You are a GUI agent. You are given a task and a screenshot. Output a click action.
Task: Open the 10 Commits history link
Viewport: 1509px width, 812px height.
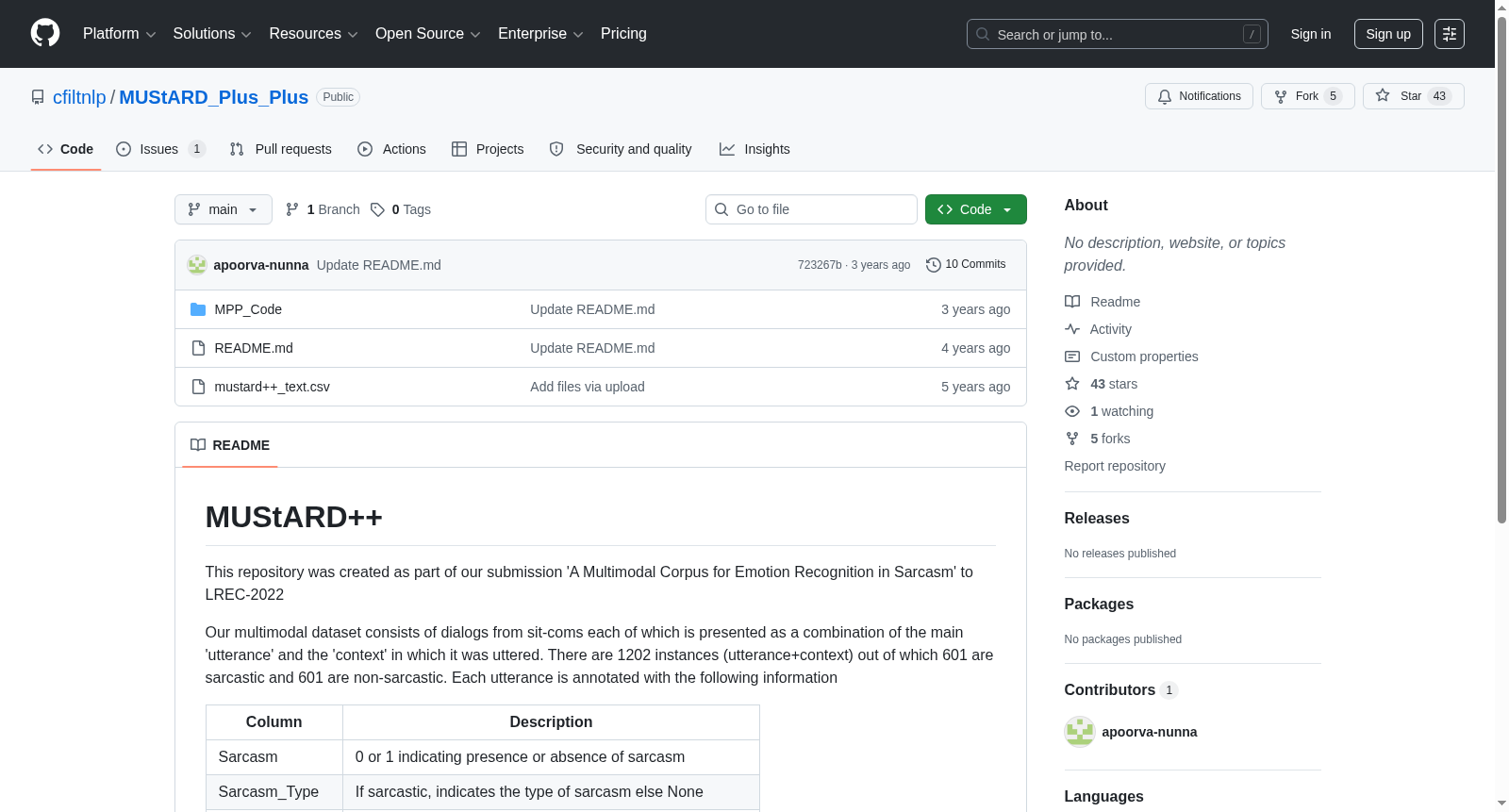point(966,265)
